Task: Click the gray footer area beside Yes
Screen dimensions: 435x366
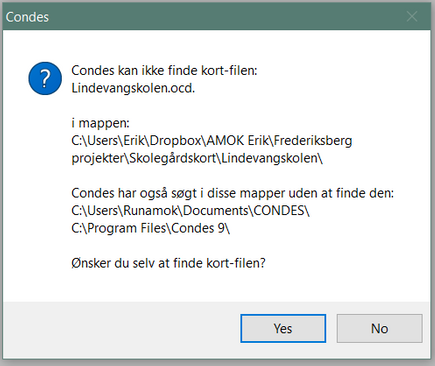Action: pos(120,330)
